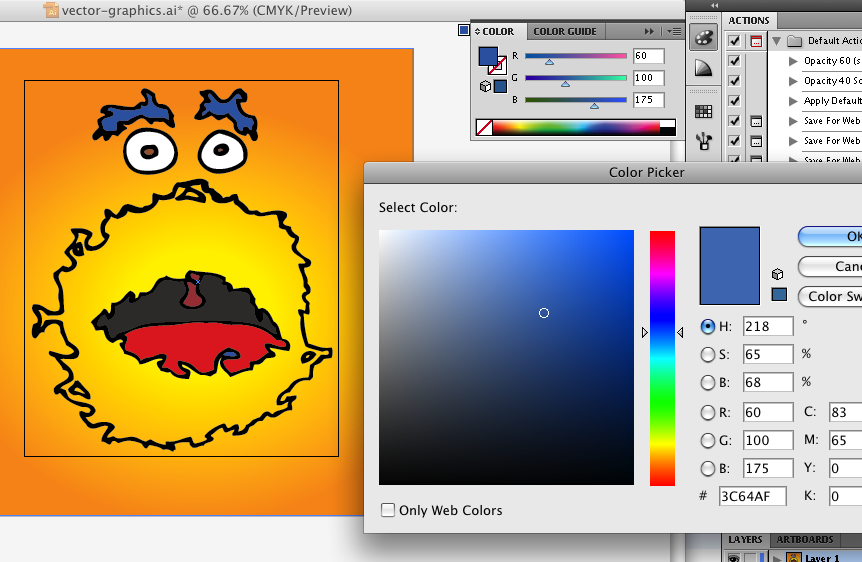The width and height of the screenshot is (862, 562).
Task: Click the out-of-gamut cube icon in Color Picker
Action: 777,274
